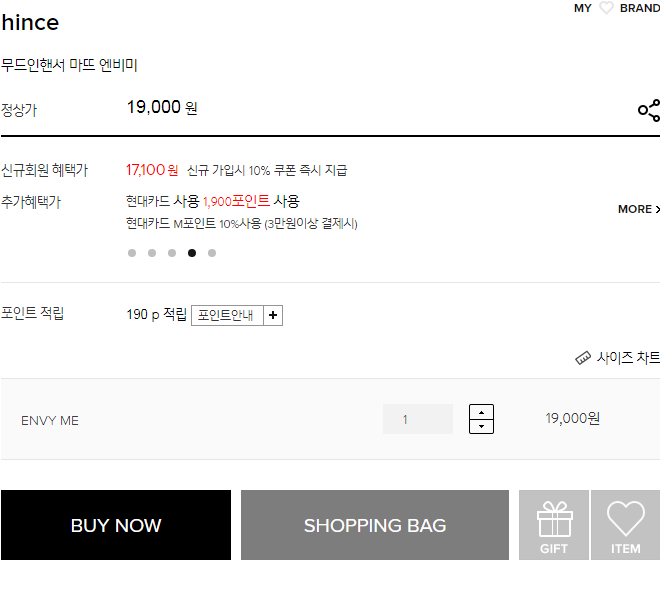Select the third benefit carousel dot
660x590 pixels.
[172, 253]
